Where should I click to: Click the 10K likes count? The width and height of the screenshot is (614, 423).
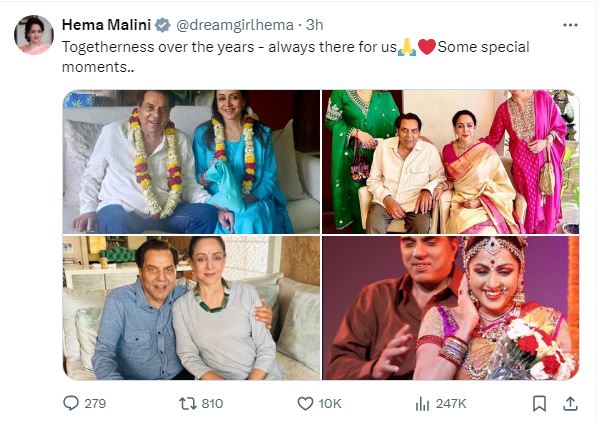click(330, 404)
